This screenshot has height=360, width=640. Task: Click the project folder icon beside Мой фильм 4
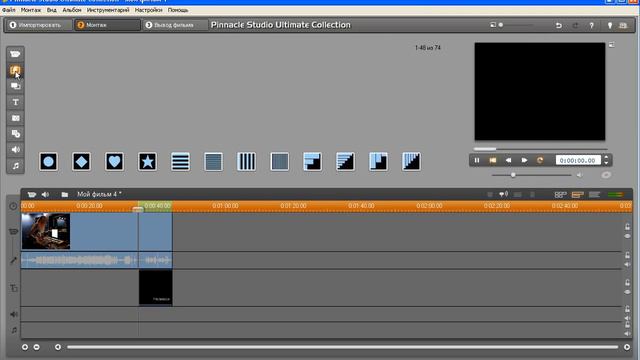click(x=64, y=195)
